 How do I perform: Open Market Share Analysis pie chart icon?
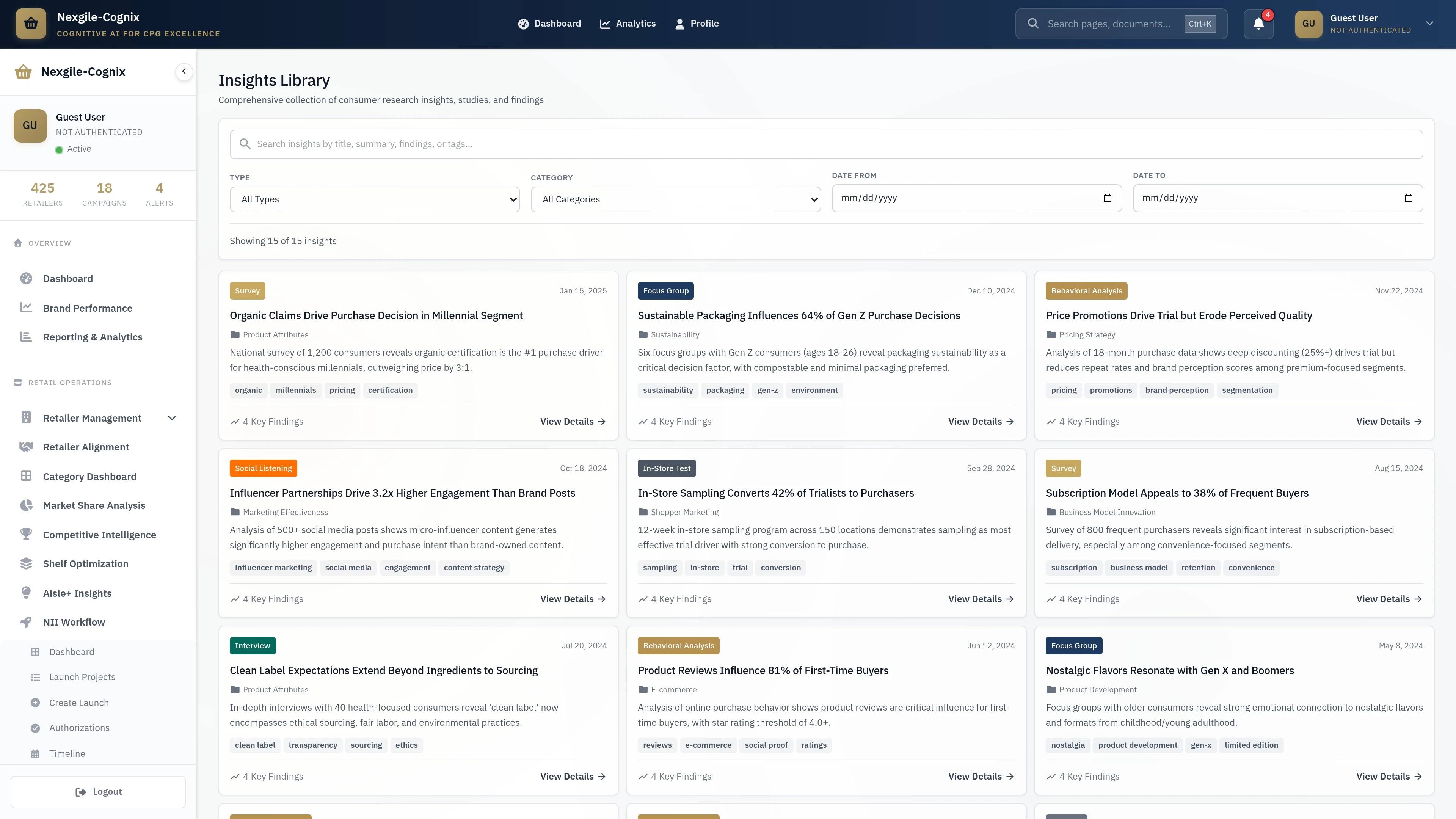(26, 505)
